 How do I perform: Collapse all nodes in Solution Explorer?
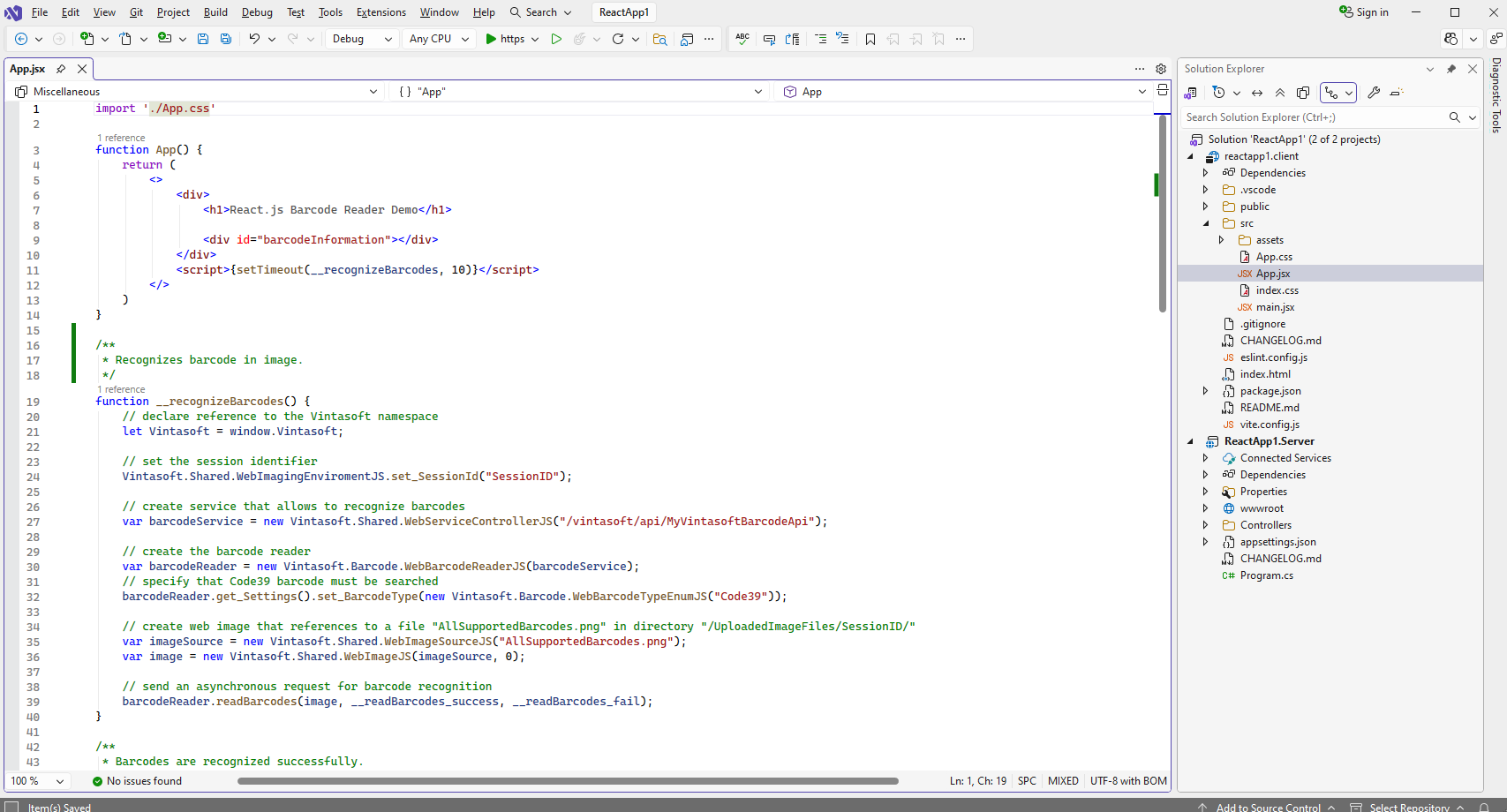1280,93
